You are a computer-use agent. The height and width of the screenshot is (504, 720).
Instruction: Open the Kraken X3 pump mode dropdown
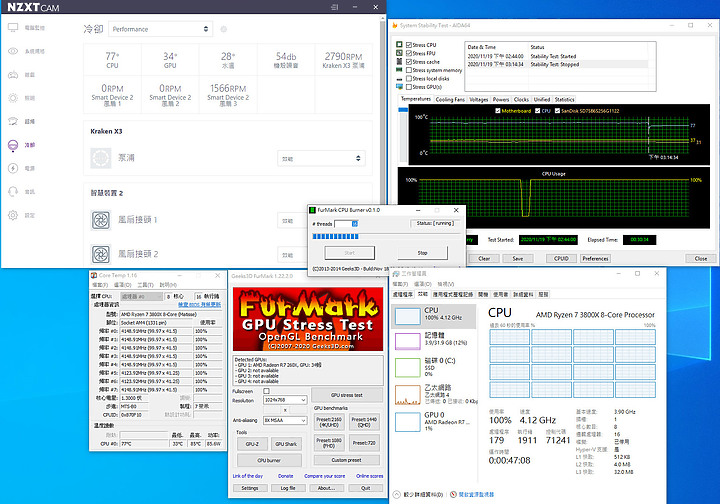pos(321,158)
